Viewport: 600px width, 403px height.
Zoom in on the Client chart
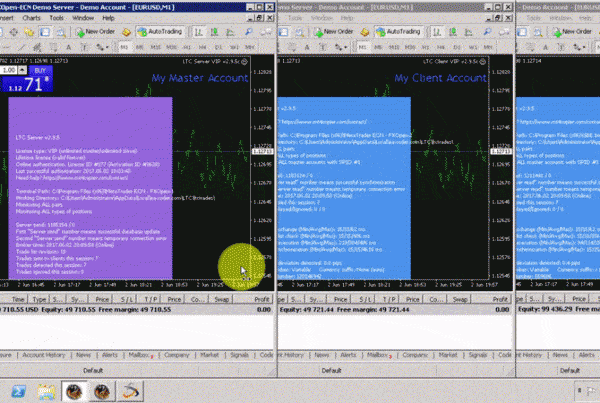pyautogui.click(x=487, y=33)
